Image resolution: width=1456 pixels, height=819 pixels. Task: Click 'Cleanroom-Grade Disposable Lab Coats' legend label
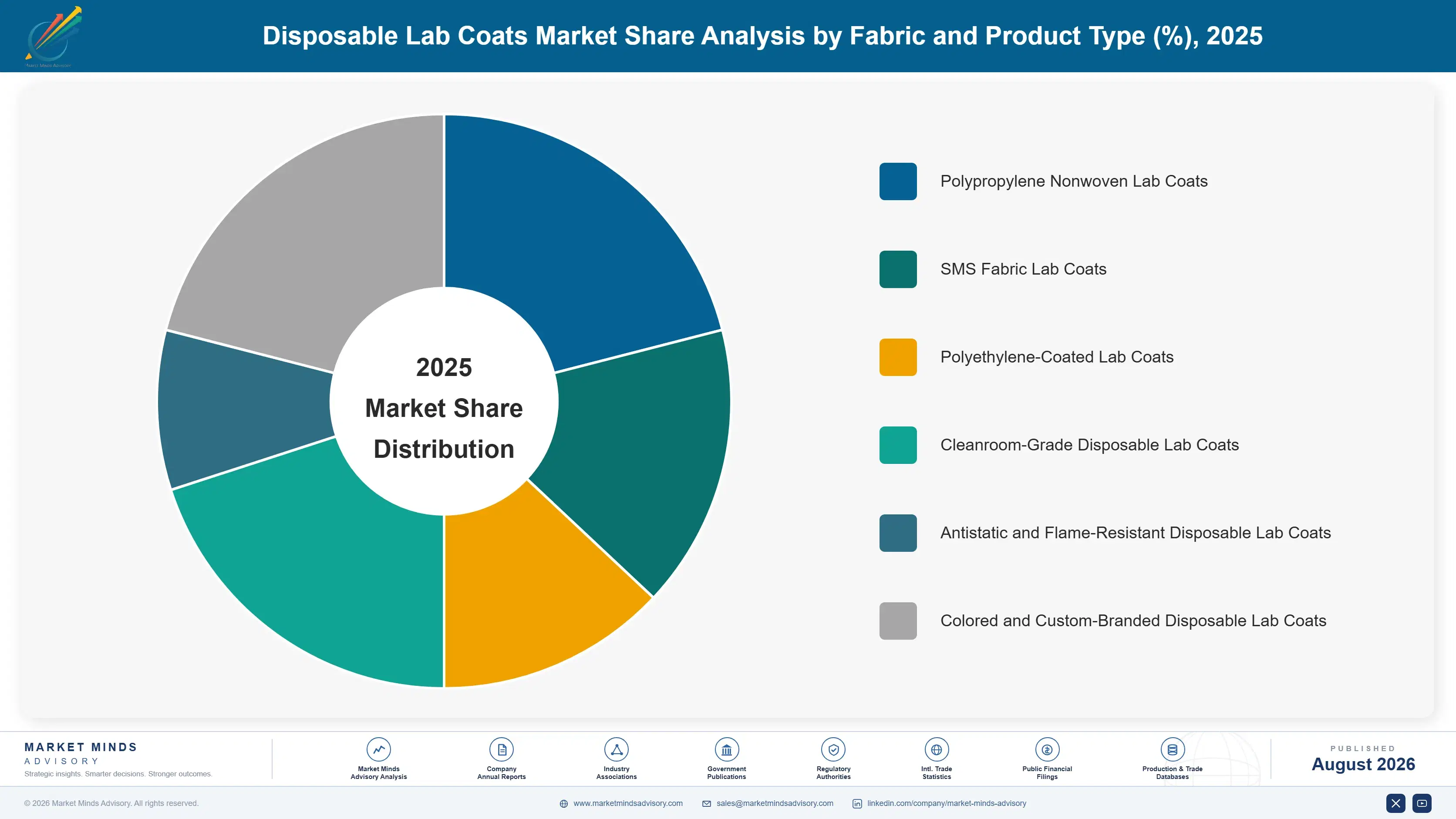point(1089,445)
